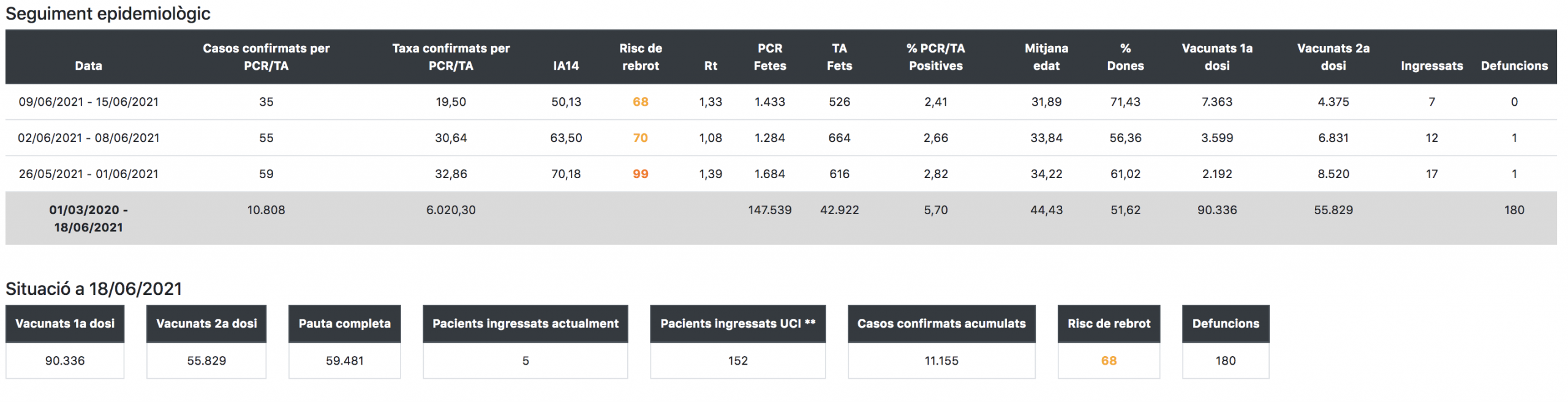Viewport: 1568px width, 402px height.
Task: Click the Risc de rebrot summary card
Action: (x=1108, y=341)
